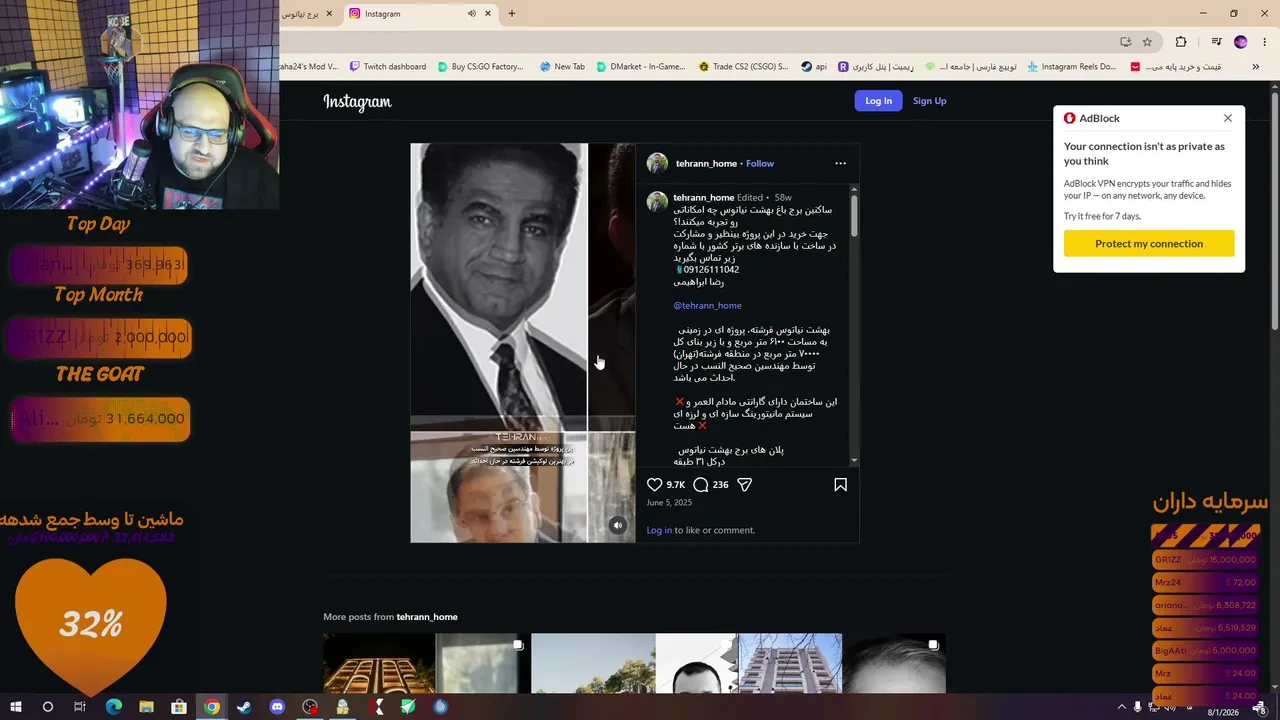
Task: Click the June 5, 2025 post date
Action: click(669, 503)
